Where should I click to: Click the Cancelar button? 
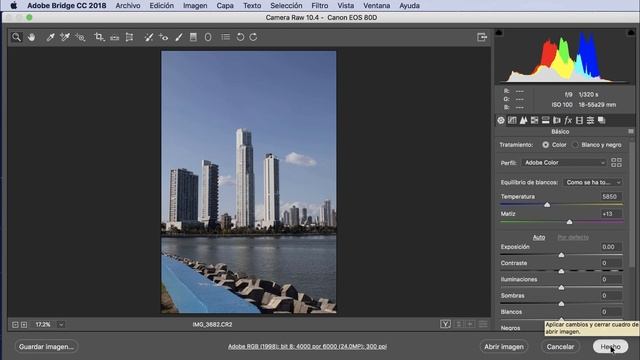[x=560, y=347]
